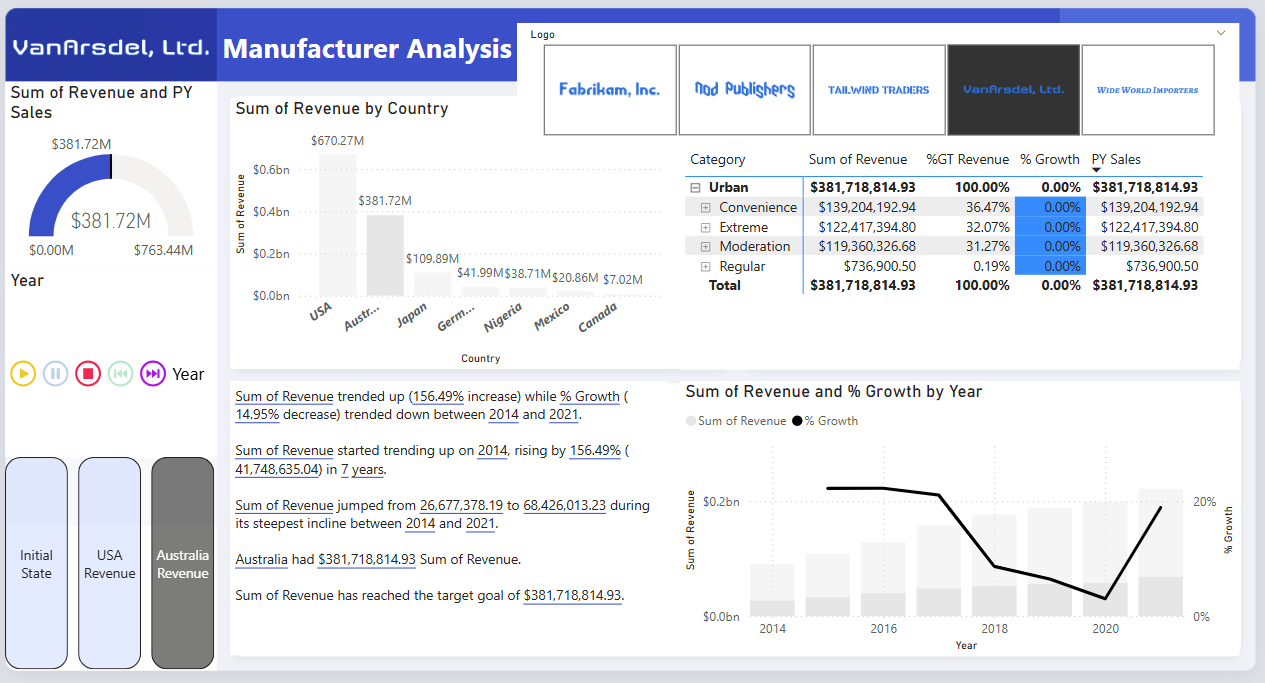Image resolution: width=1265 pixels, height=683 pixels.
Task: Click the 14.95% decrease value in narrative
Action: click(259, 414)
